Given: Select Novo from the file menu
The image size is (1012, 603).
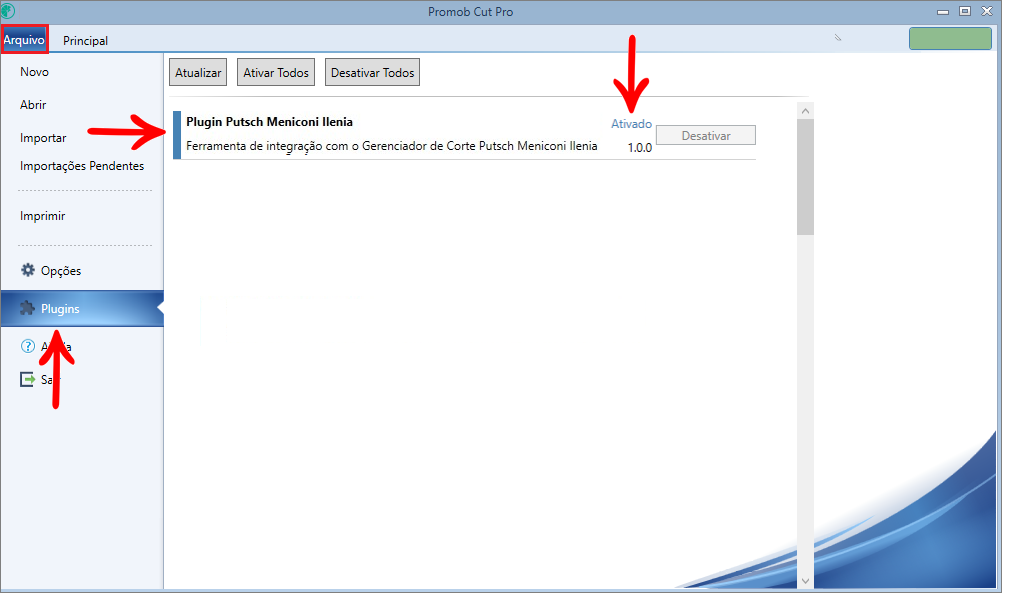Looking at the screenshot, I should [x=34, y=72].
